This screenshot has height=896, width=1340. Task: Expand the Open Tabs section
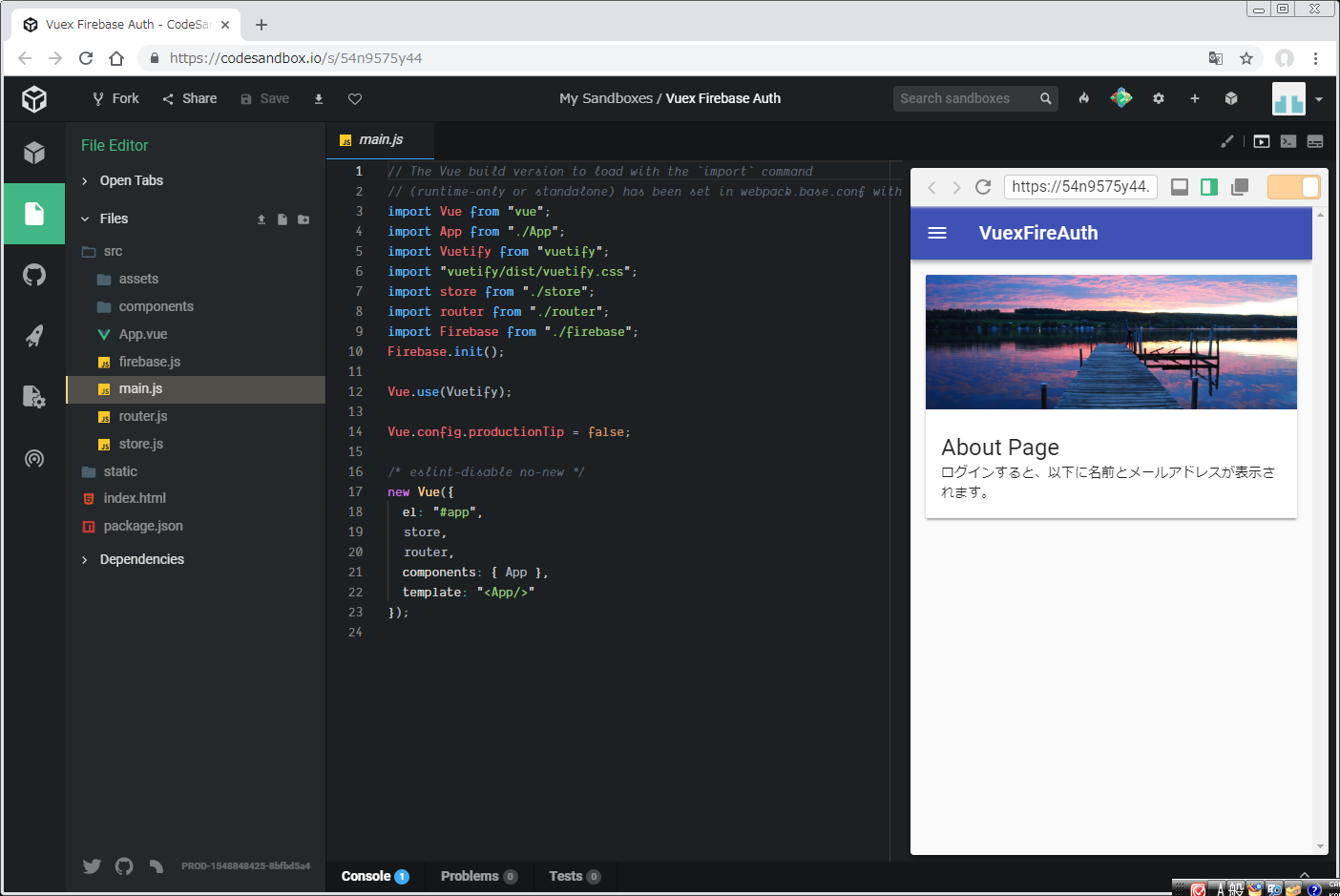pos(131,181)
